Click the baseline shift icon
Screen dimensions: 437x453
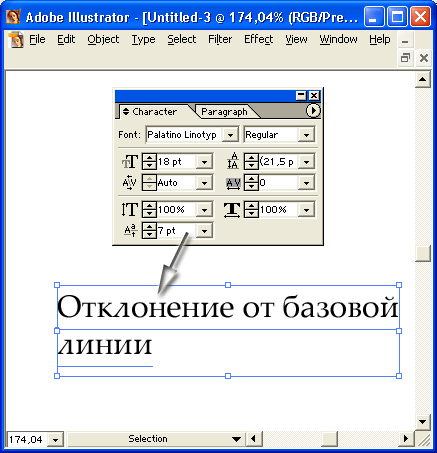click(130, 230)
